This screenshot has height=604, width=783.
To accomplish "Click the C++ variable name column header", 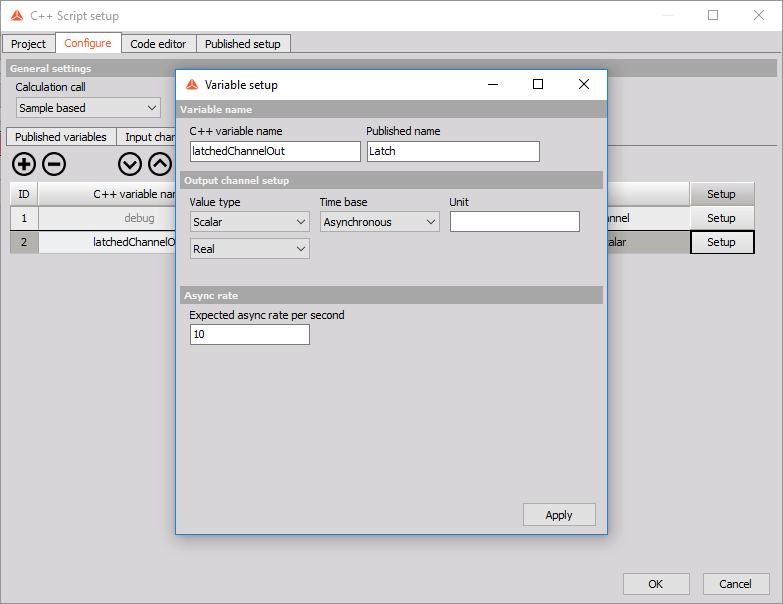I will (107, 194).
